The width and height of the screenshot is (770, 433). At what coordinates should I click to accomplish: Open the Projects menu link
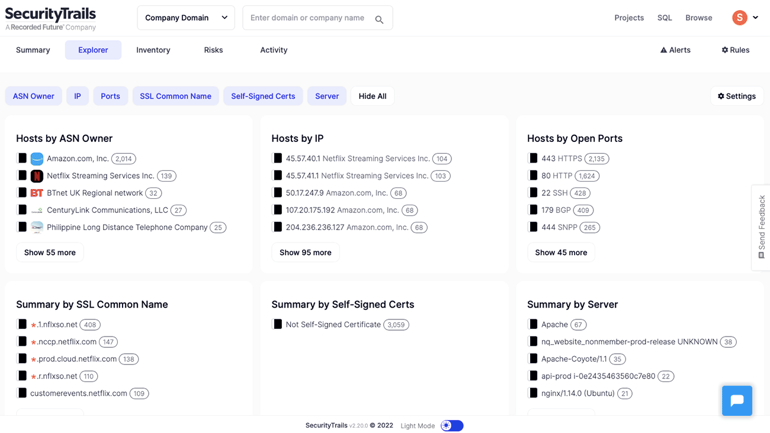629,18
